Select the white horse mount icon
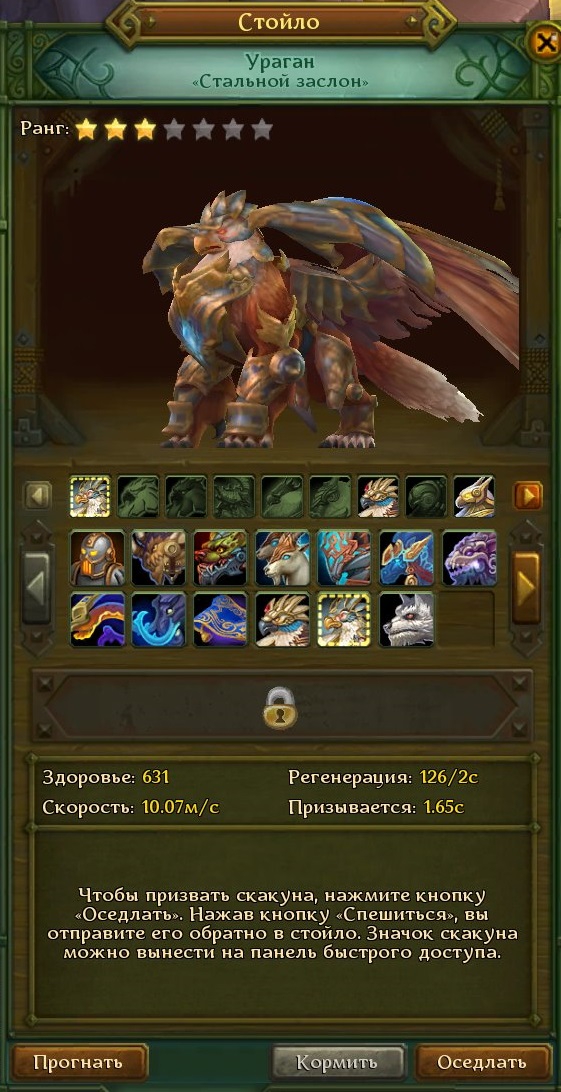Image resolution: width=561 pixels, height=1092 pixels. [283, 557]
